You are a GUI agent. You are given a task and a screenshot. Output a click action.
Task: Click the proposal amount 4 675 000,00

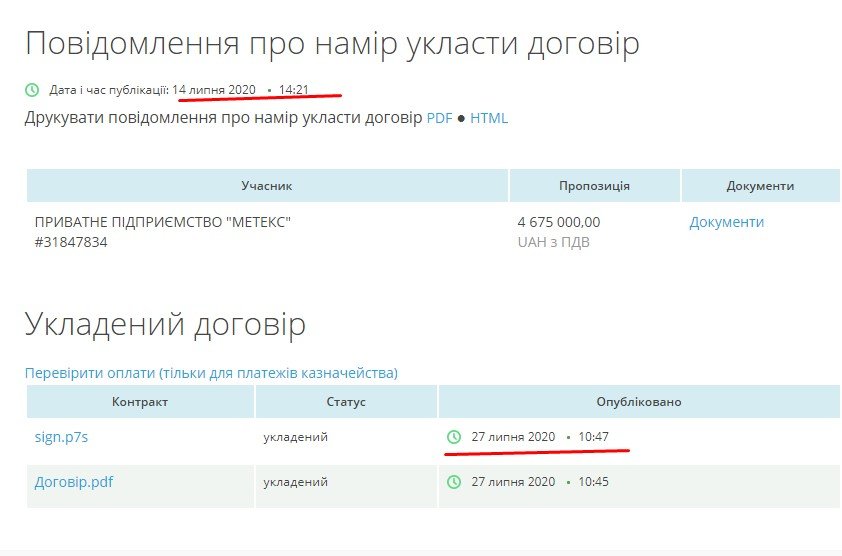(x=558, y=222)
